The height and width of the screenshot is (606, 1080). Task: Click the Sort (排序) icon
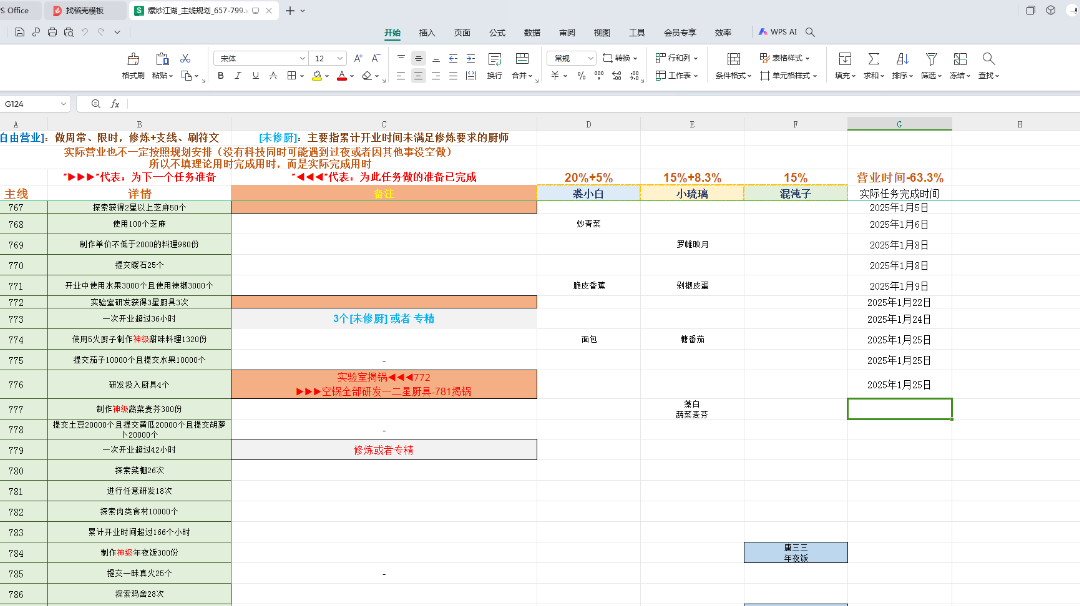(x=902, y=59)
